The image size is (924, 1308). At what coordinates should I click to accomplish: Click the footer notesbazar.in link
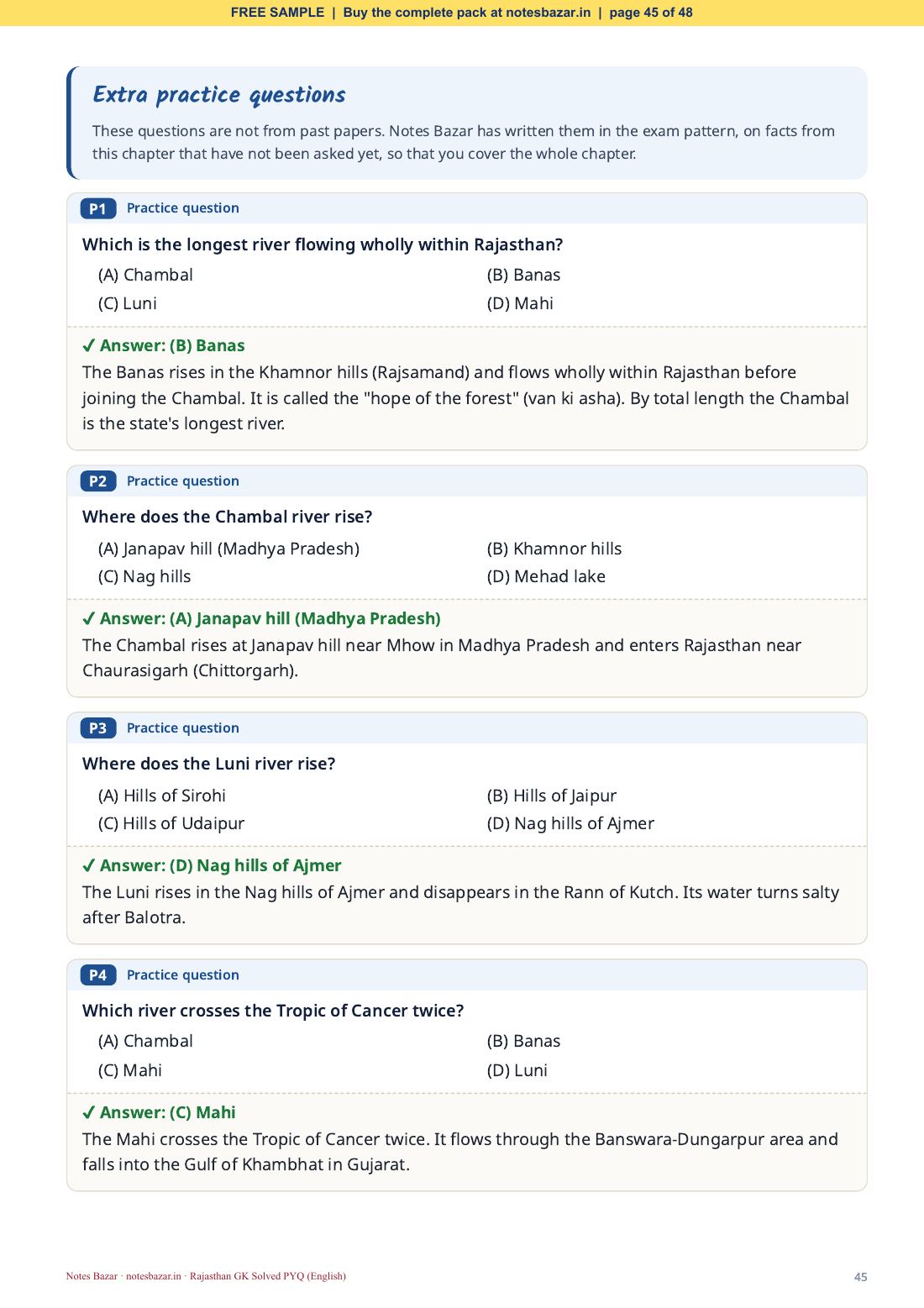pos(154,1276)
